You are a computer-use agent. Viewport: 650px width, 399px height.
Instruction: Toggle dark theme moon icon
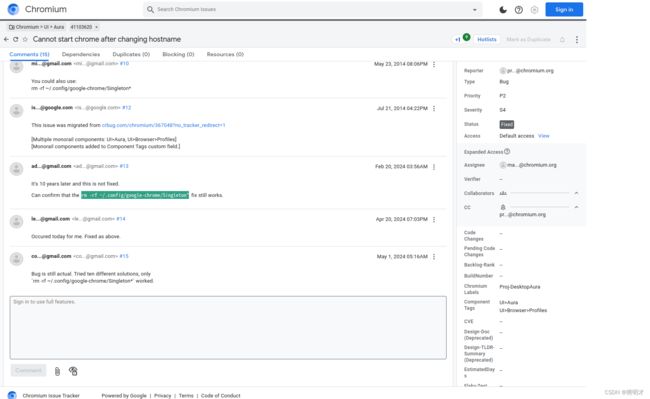pyautogui.click(x=503, y=10)
